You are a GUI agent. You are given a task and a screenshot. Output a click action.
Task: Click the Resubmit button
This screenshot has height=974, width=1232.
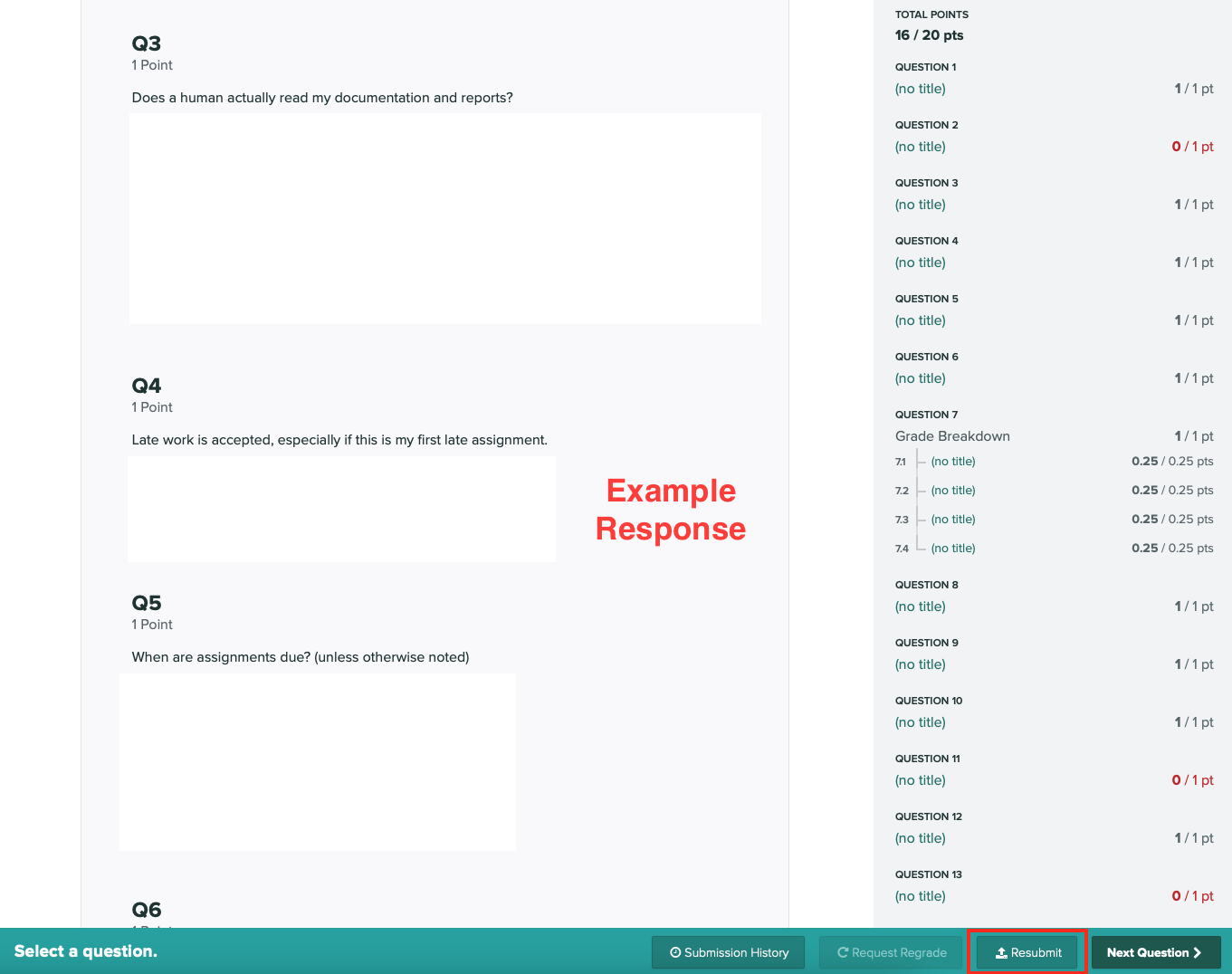tap(1027, 952)
